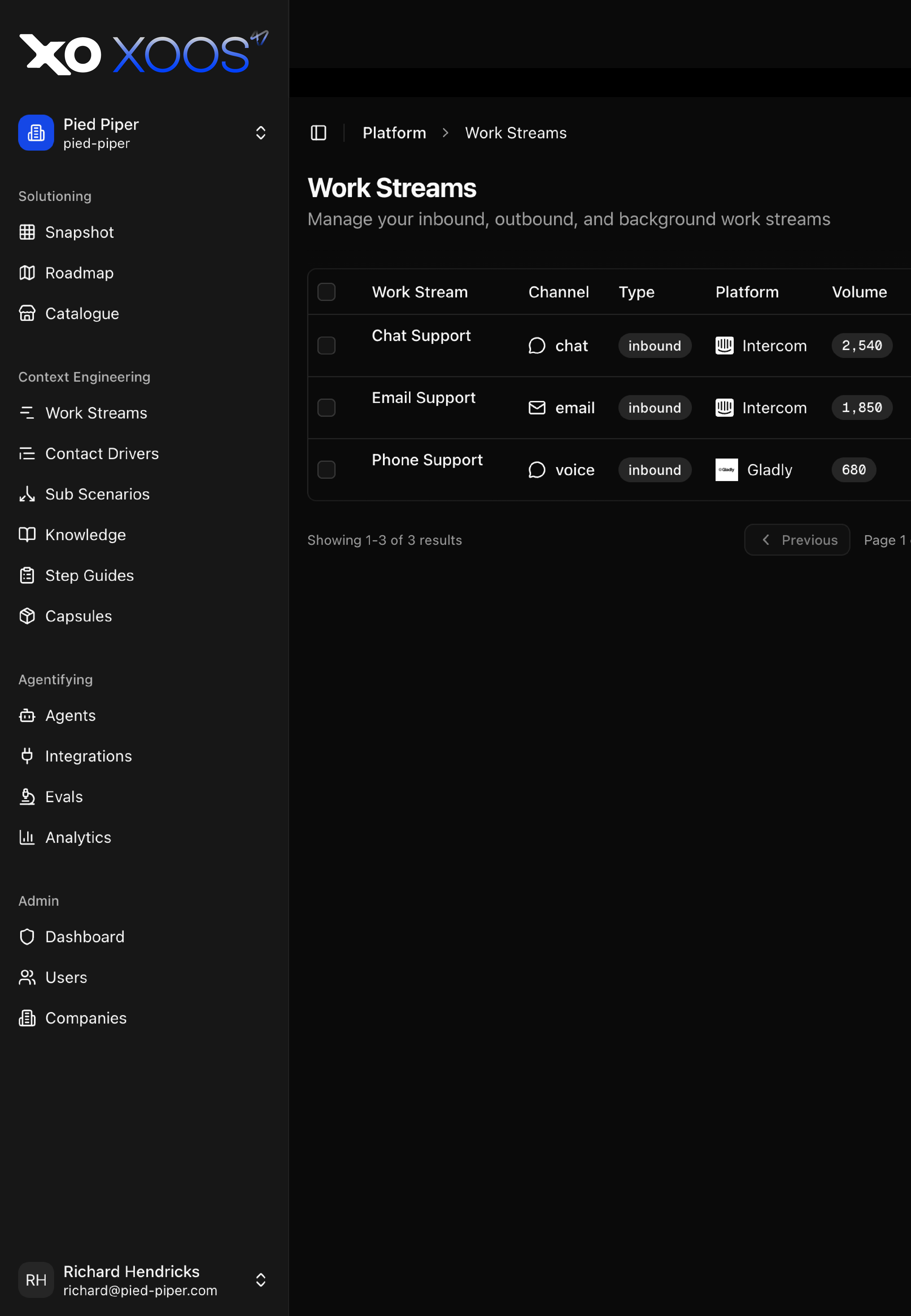Click the Previous page button
Image resolution: width=911 pixels, height=1316 pixels.
pos(797,540)
